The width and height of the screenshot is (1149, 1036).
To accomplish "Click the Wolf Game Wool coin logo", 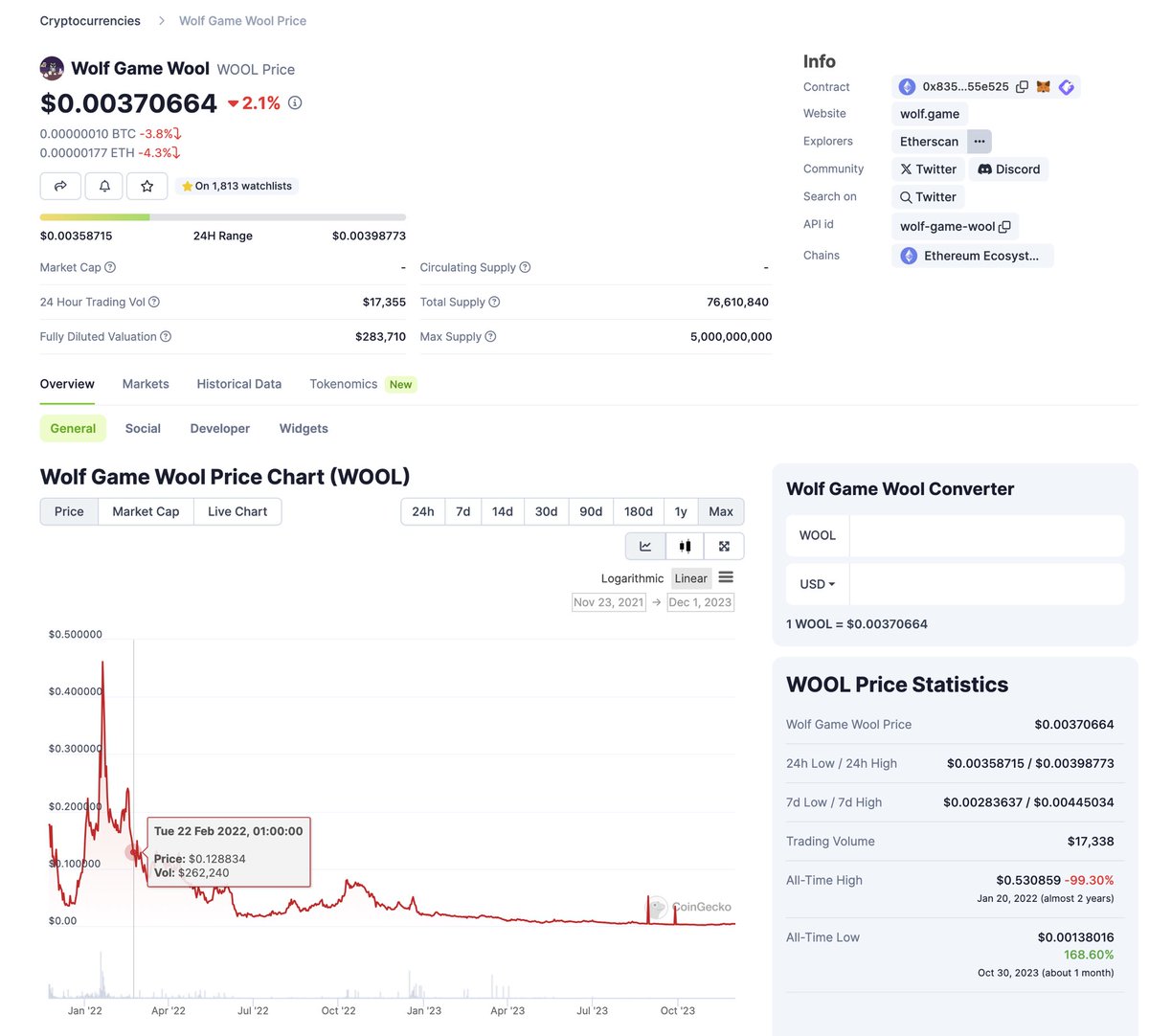I will click(x=52, y=68).
